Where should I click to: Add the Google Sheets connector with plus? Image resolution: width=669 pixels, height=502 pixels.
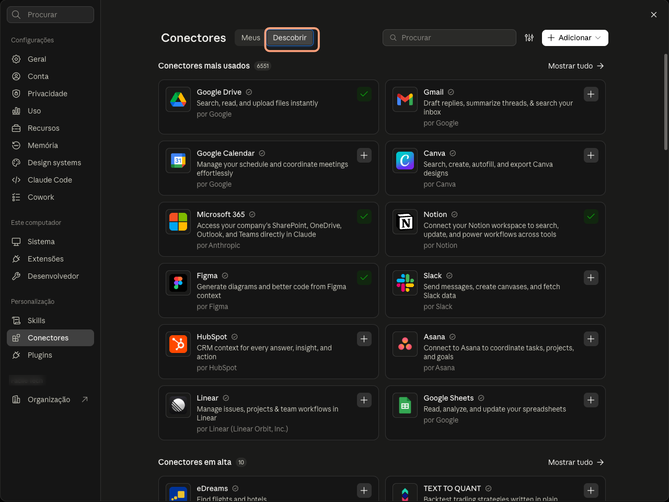[591, 400]
